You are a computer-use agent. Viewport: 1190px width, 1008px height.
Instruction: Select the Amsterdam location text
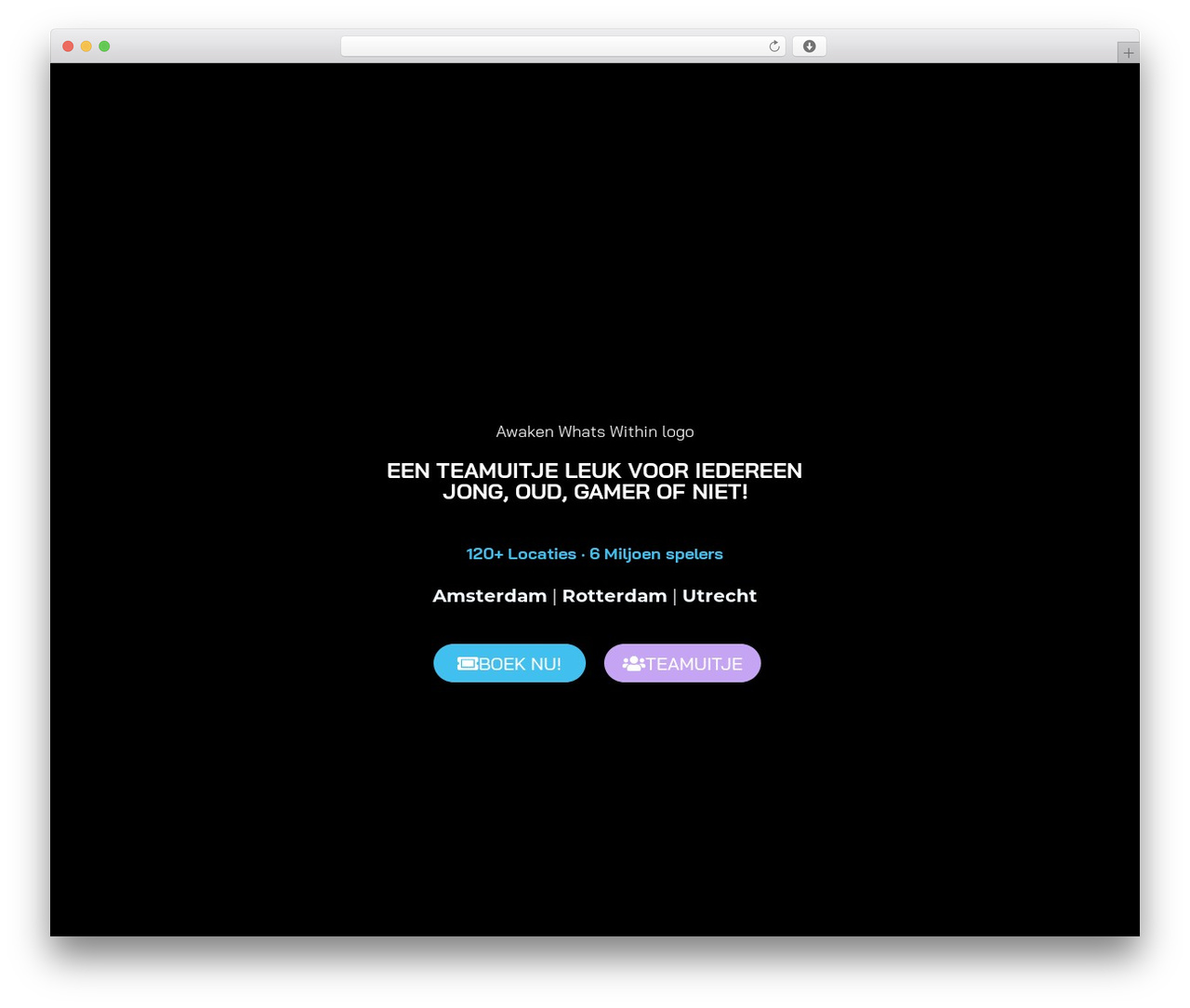click(x=490, y=596)
